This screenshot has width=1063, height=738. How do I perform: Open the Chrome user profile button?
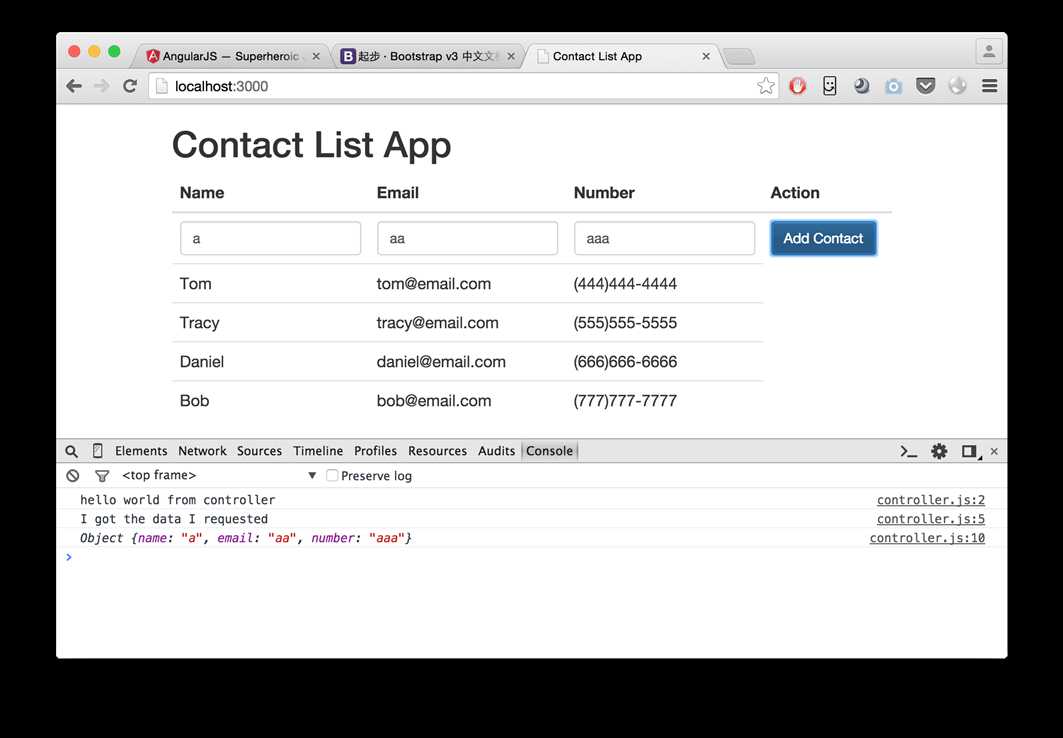(x=989, y=52)
